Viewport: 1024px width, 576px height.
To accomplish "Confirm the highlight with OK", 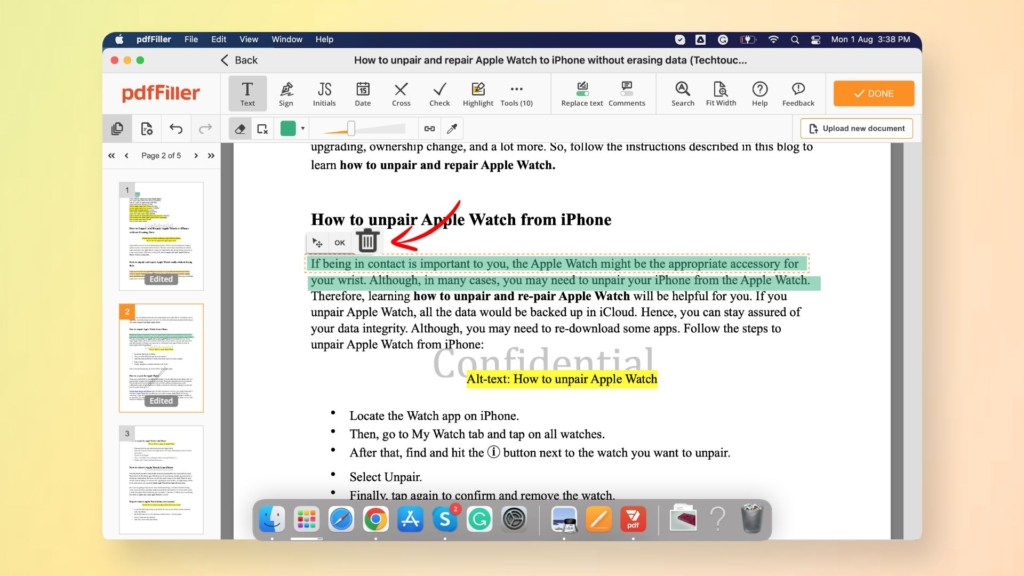I will coord(340,243).
